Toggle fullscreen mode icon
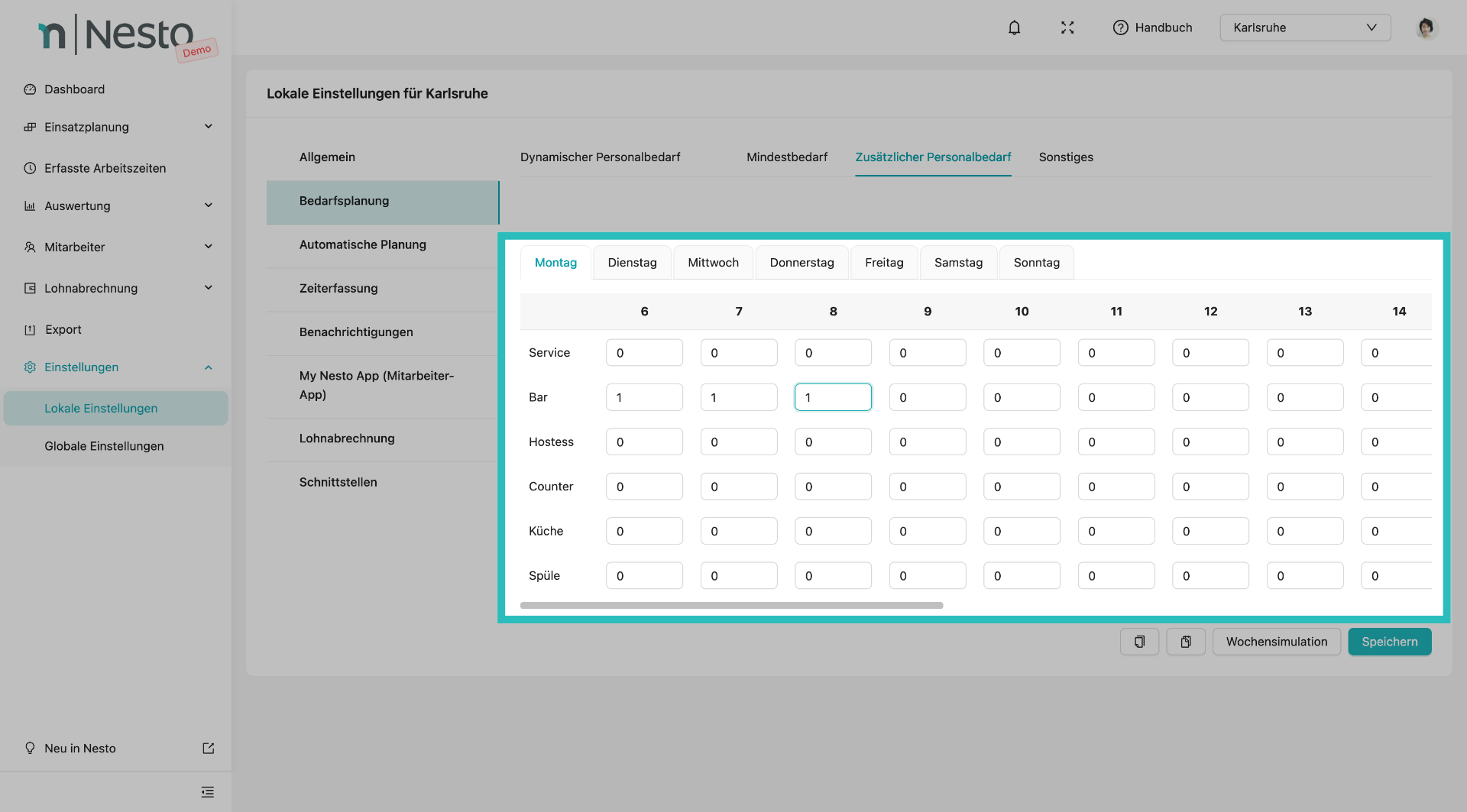1467x812 pixels. [1067, 27]
